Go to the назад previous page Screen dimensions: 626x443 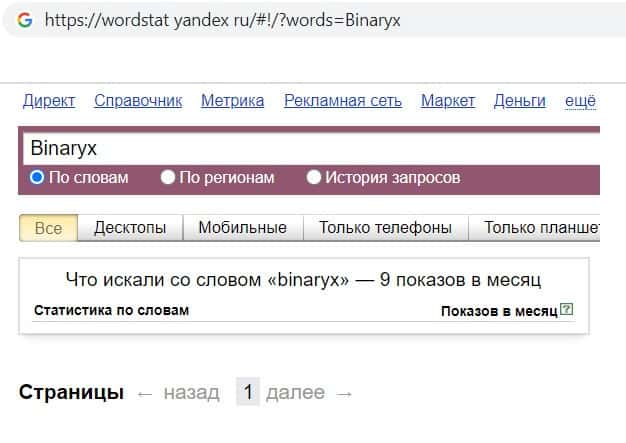pos(191,392)
